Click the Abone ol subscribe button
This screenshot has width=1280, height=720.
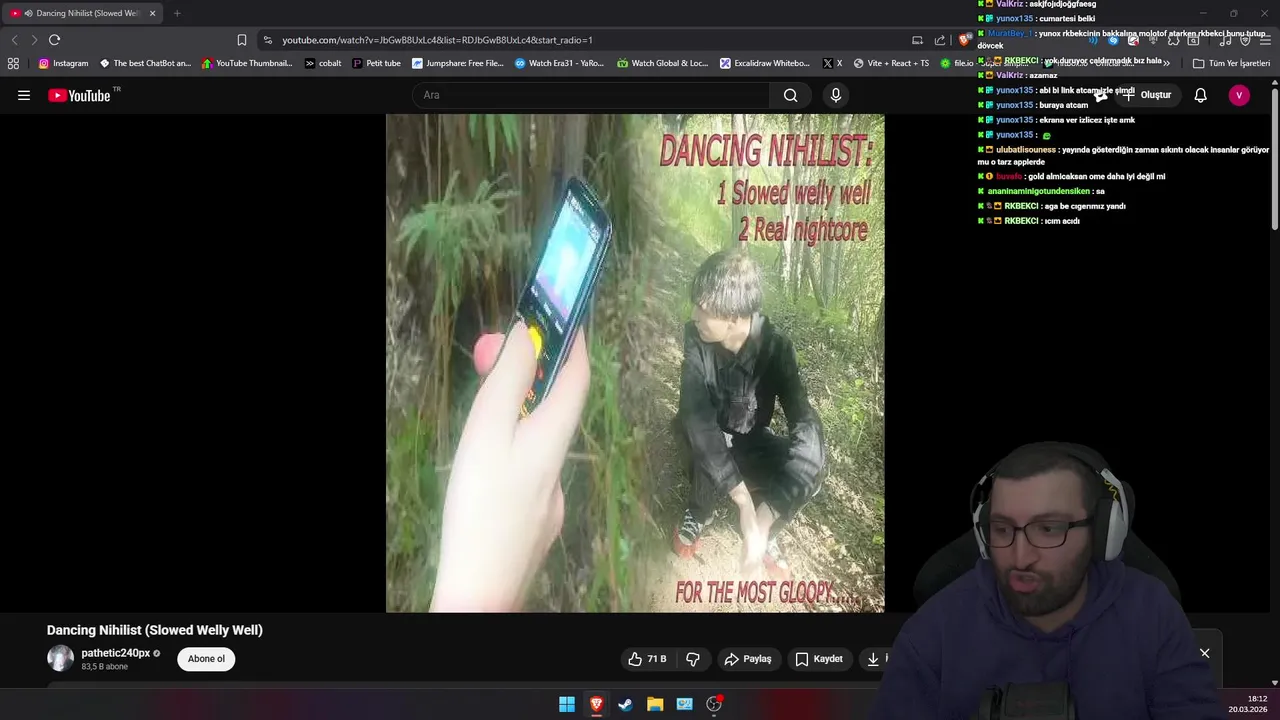pos(206,659)
